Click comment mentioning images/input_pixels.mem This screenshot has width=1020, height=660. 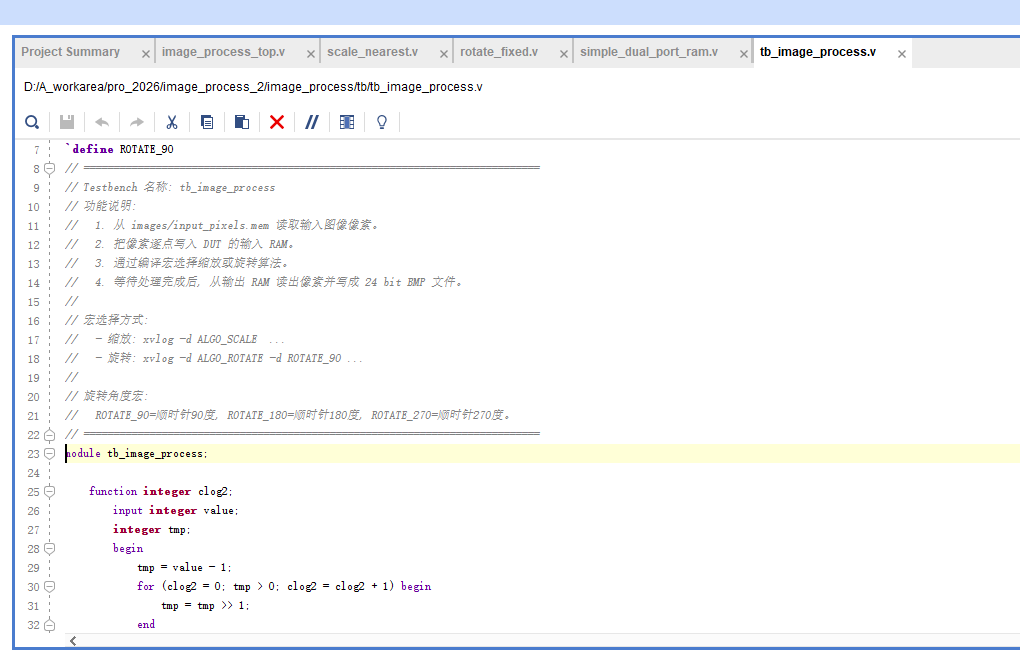pyautogui.click(x=222, y=226)
